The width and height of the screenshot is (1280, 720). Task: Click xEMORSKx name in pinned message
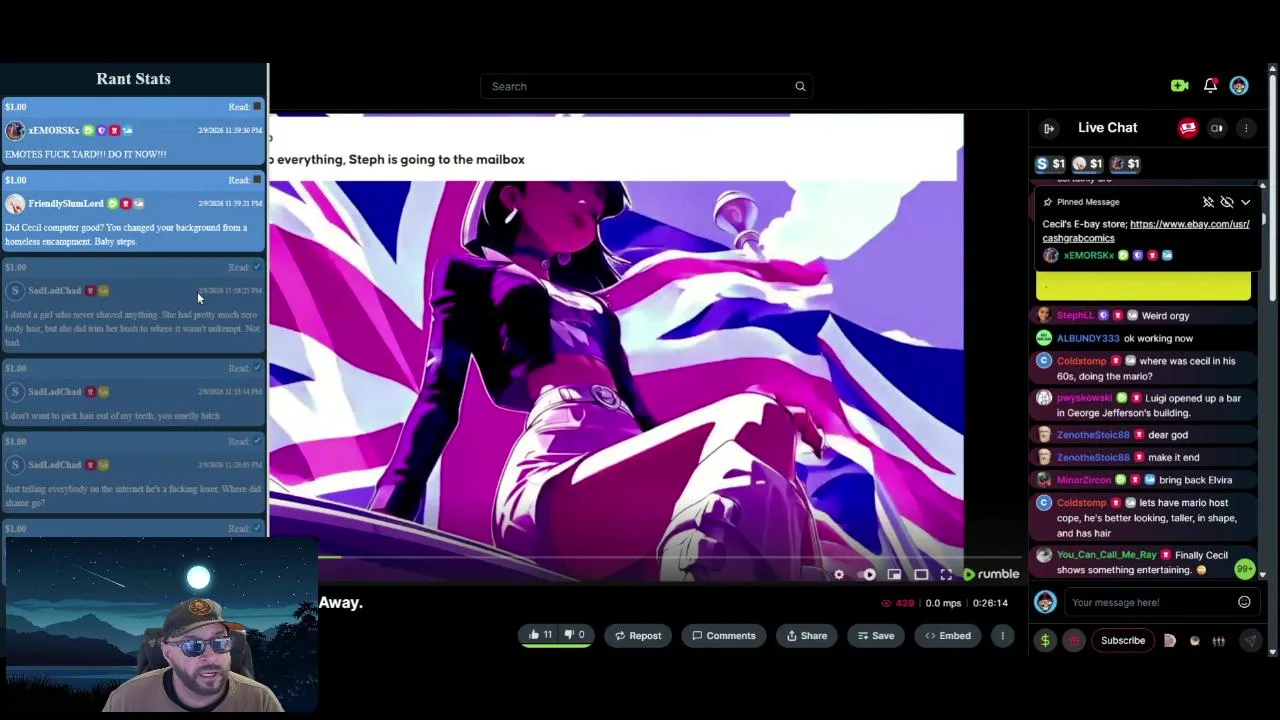coord(1088,256)
